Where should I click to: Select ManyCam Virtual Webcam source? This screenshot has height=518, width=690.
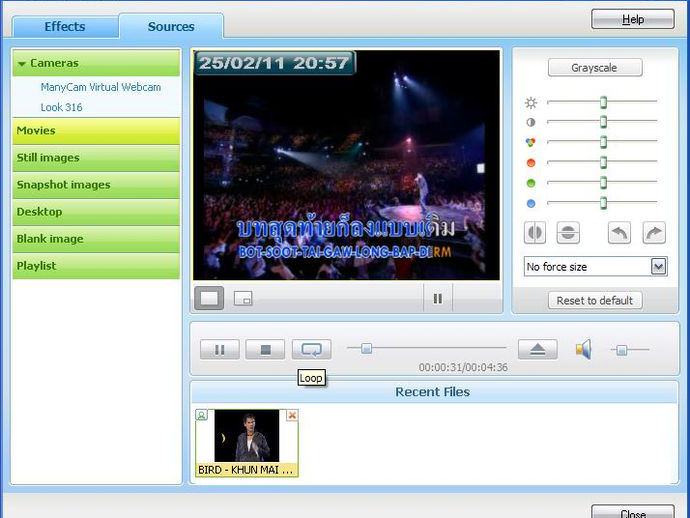(101, 87)
